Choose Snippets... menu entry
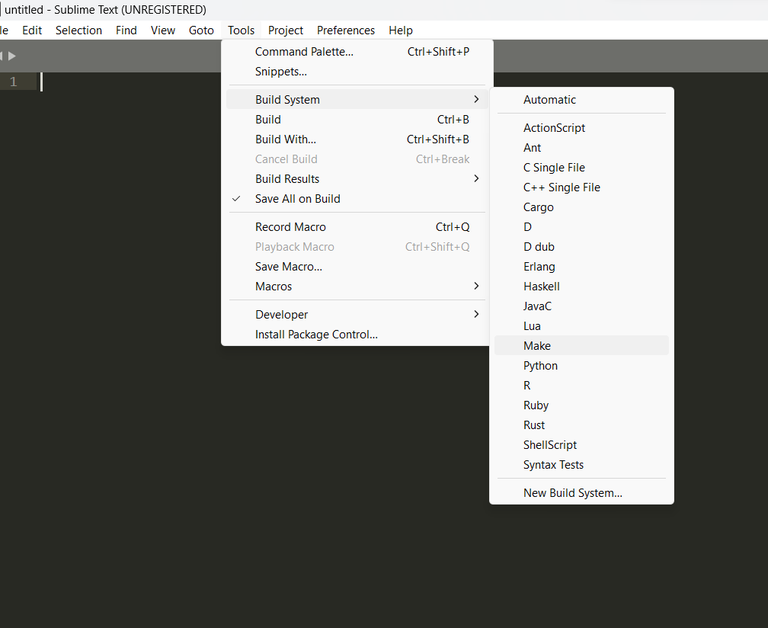The width and height of the screenshot is (768, 628). click(357, 72)
